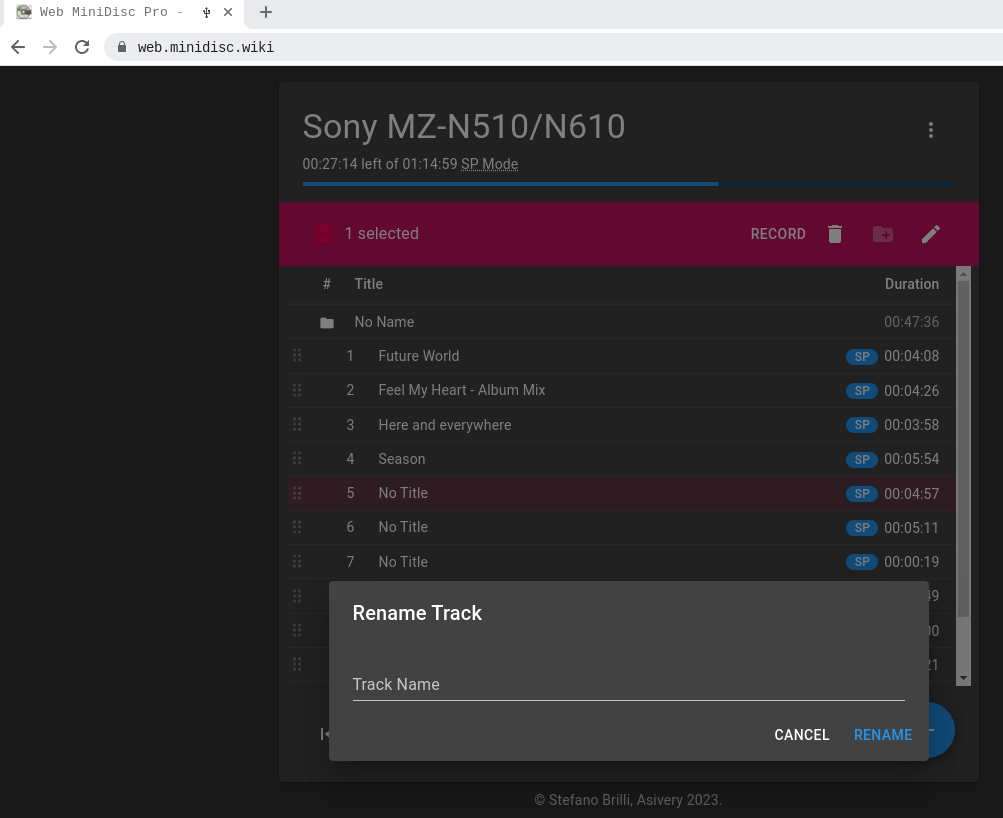The image size is (1003, 818).
Task: Click the add-to-group folder icon
Action: point(883,234)
